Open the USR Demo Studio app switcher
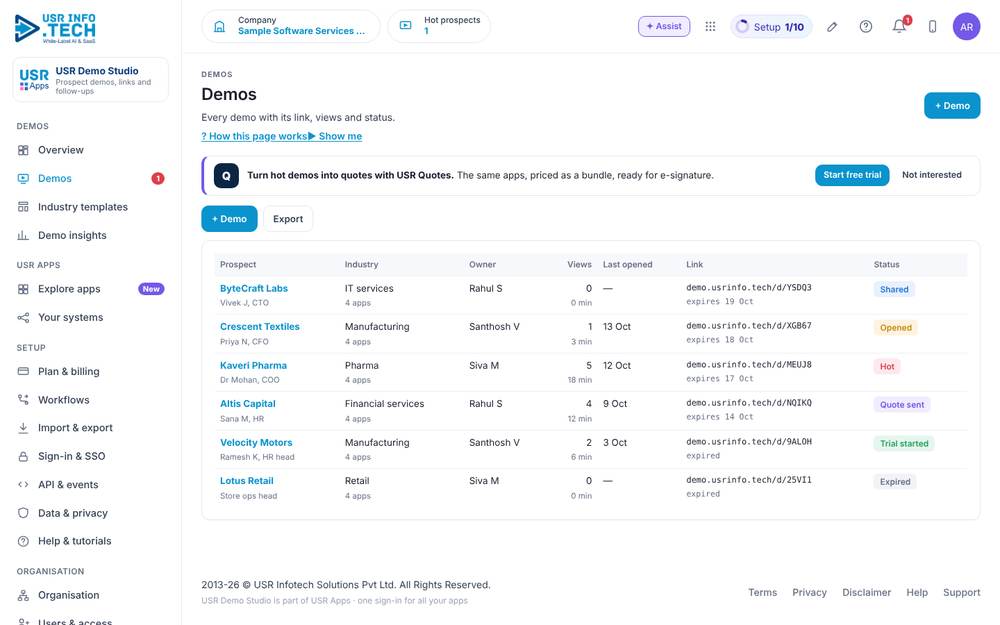1000x625 pixels. coord(91,80)
